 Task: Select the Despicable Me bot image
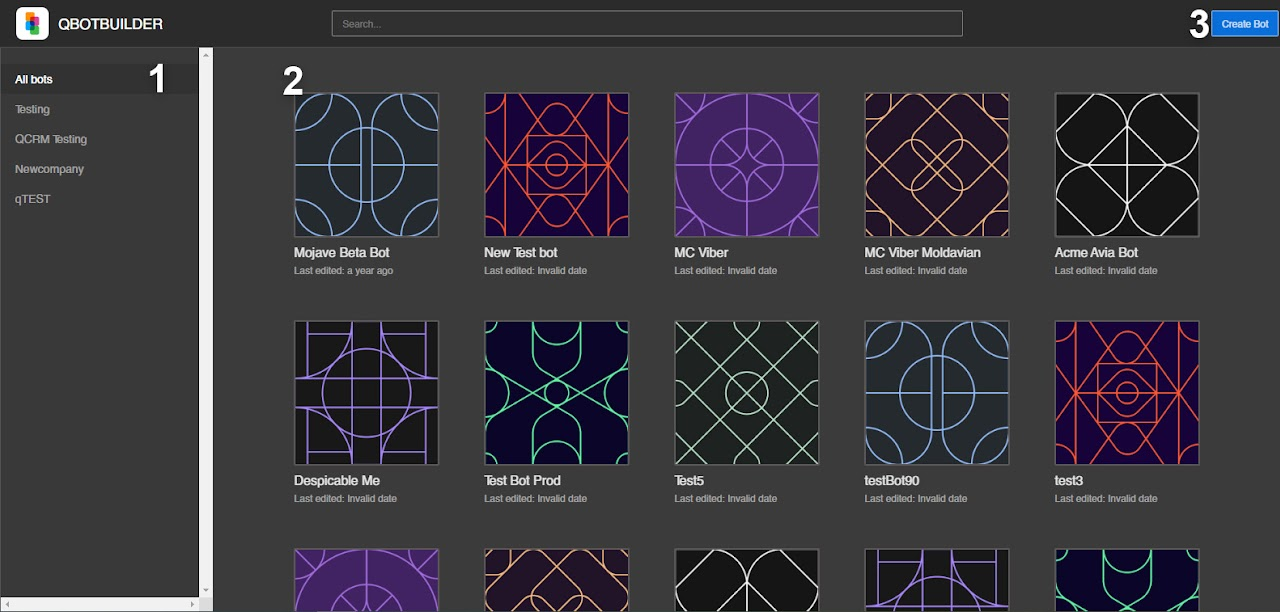[x=366, y=393]
